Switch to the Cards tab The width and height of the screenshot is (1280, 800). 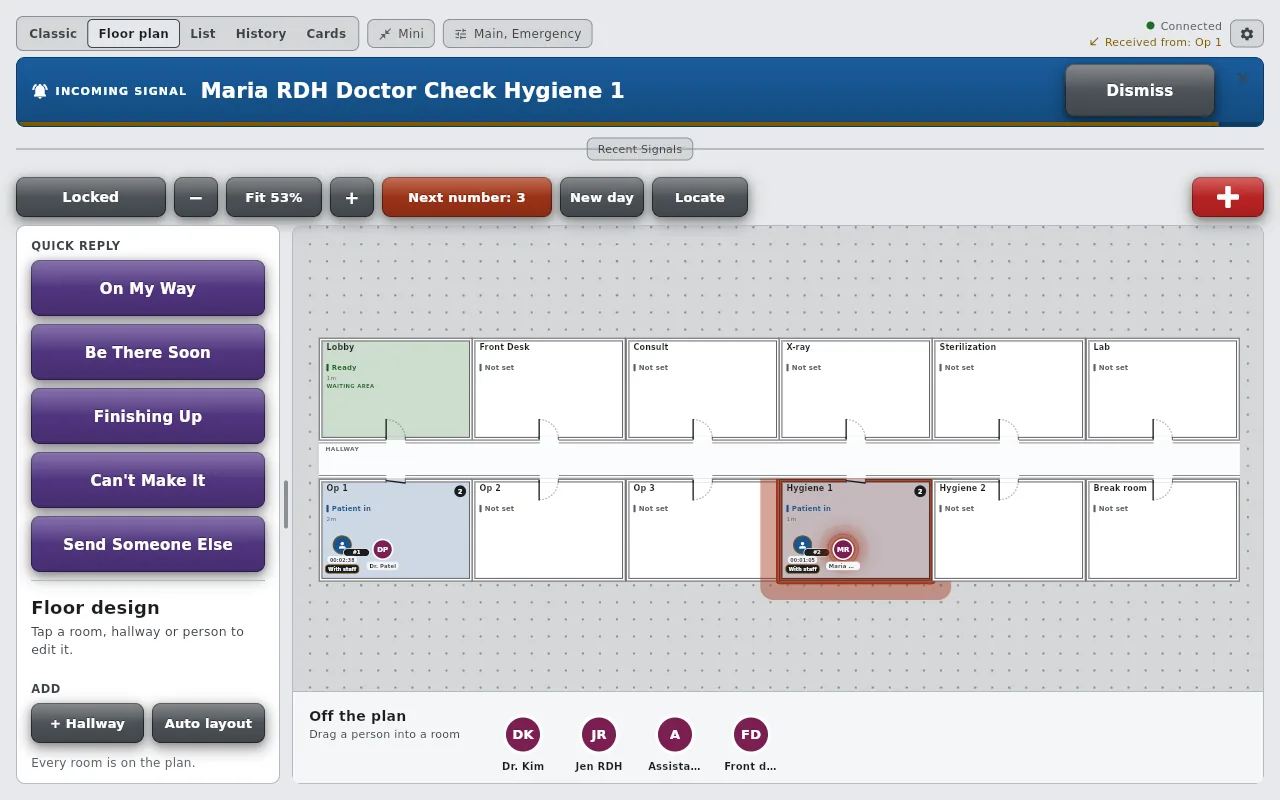pos(326,33)
